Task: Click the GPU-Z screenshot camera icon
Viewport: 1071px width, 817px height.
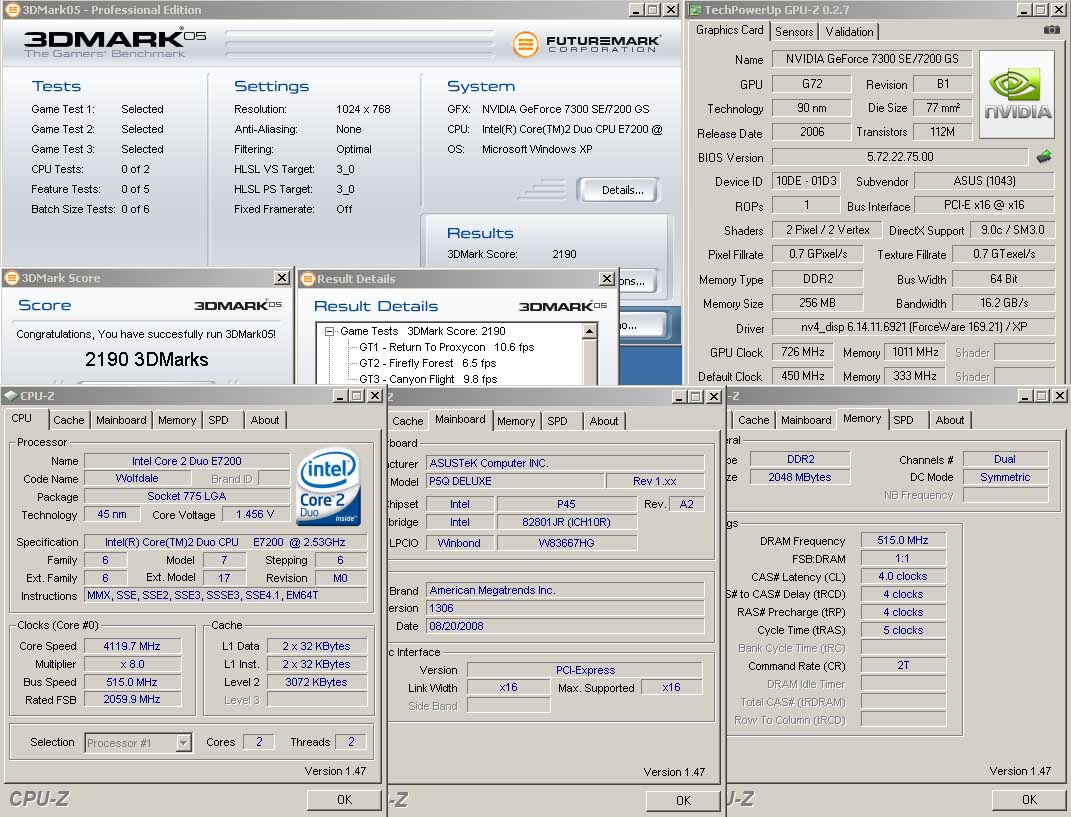Action: pyautogui.click(x=1052, y=30)
